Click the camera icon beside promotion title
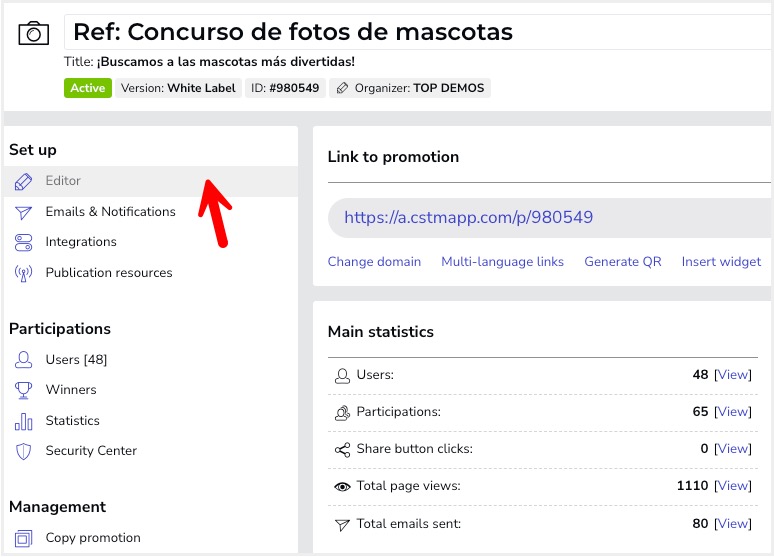This screenshot has height=557, width=774. [x=34, y=33]
